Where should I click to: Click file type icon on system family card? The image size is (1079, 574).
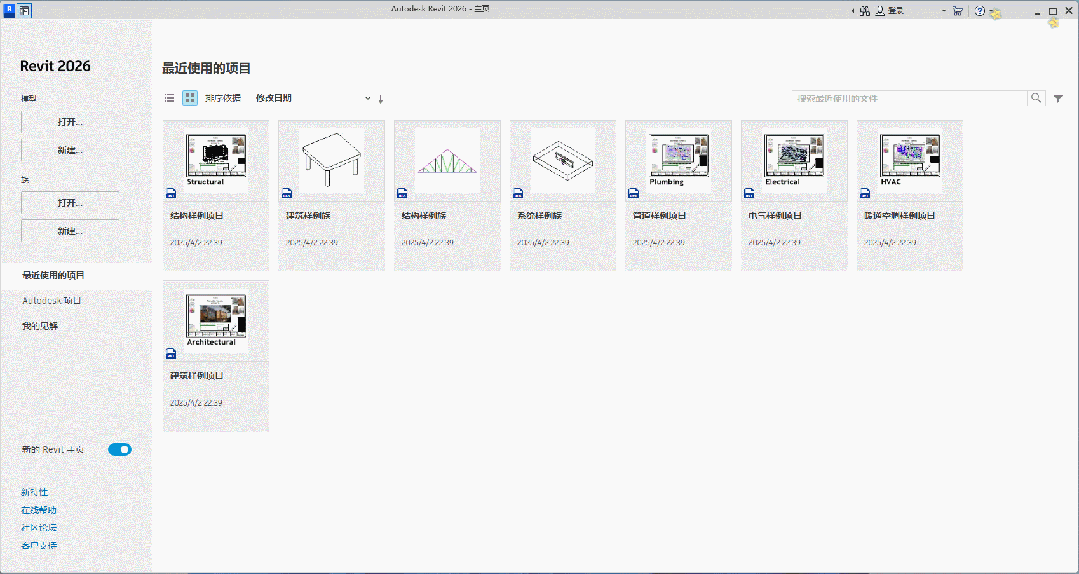(518, 193)
